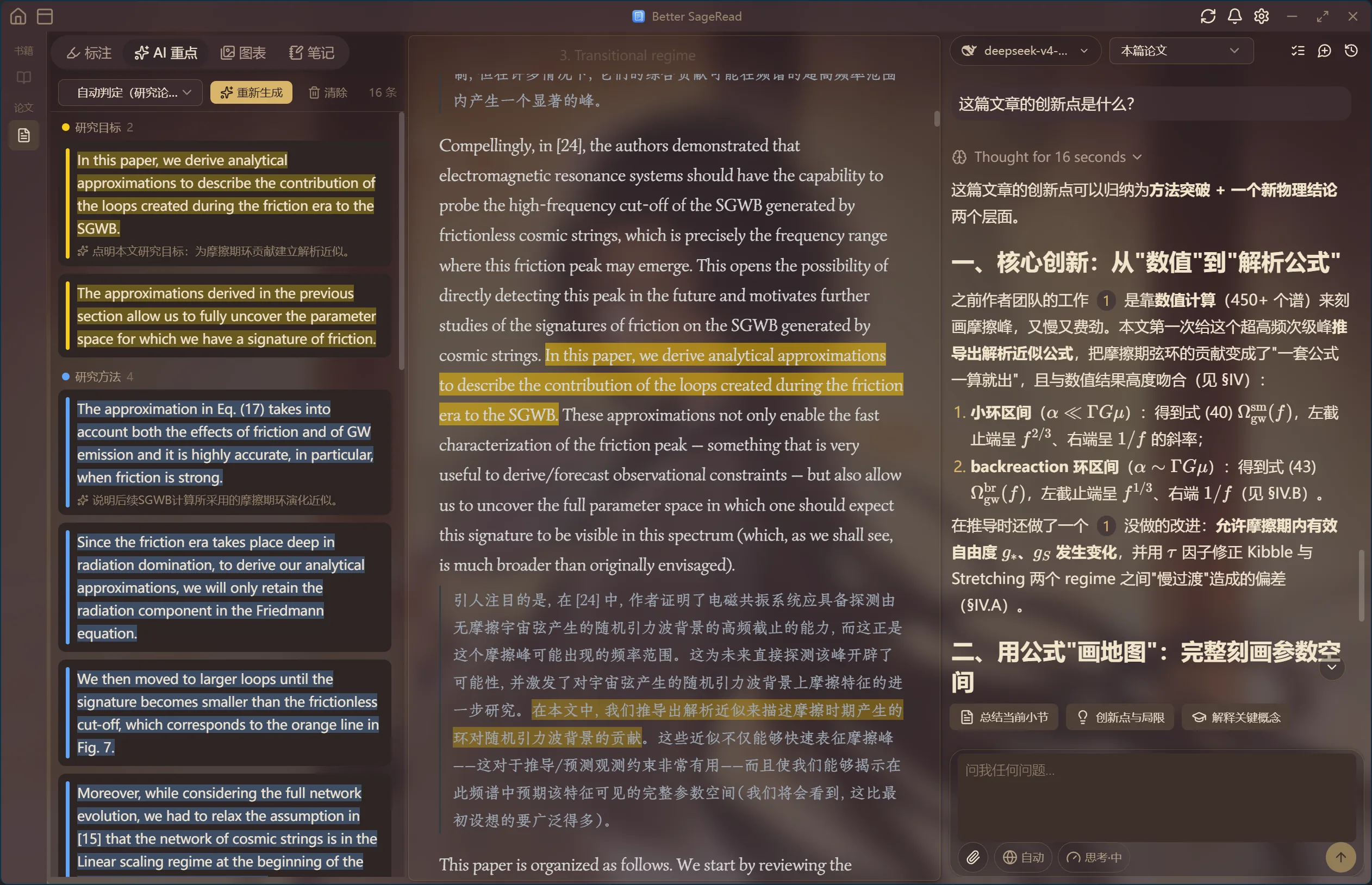Switch to the AI 重点 tab
The height and width of the screenshot is (885, 1372).
point(166,53)
